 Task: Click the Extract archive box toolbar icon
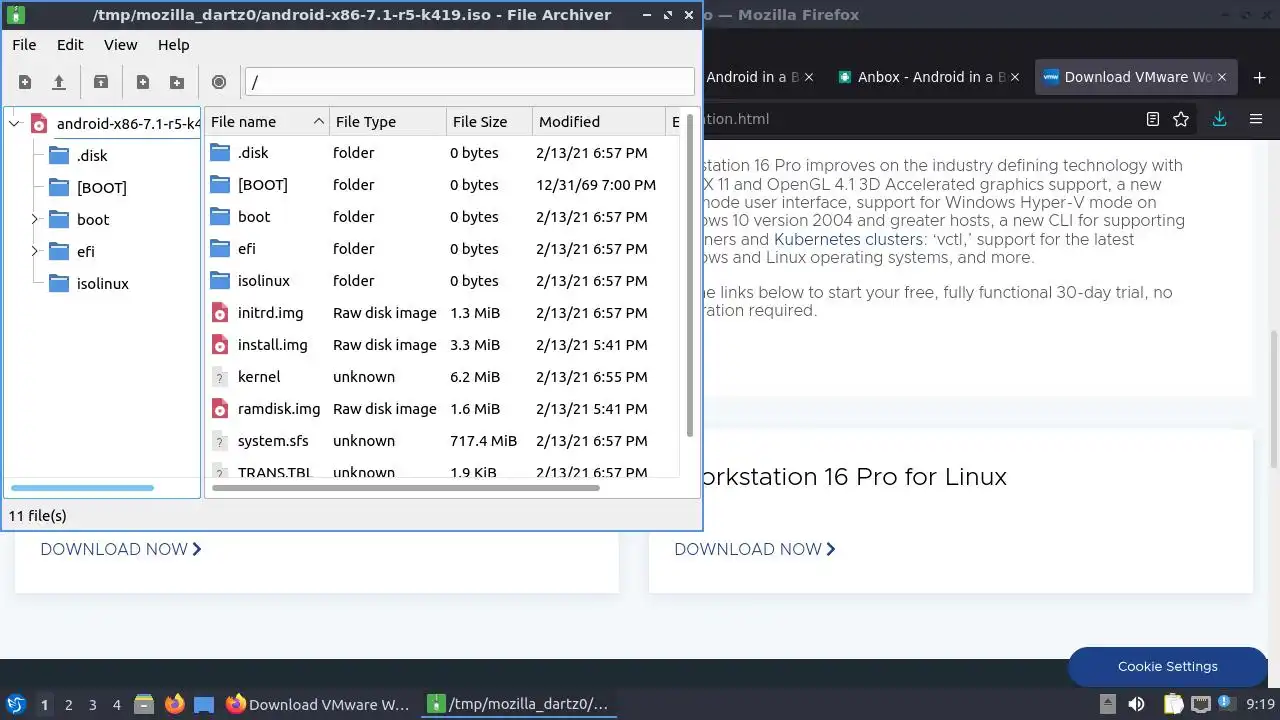[100, 82]
